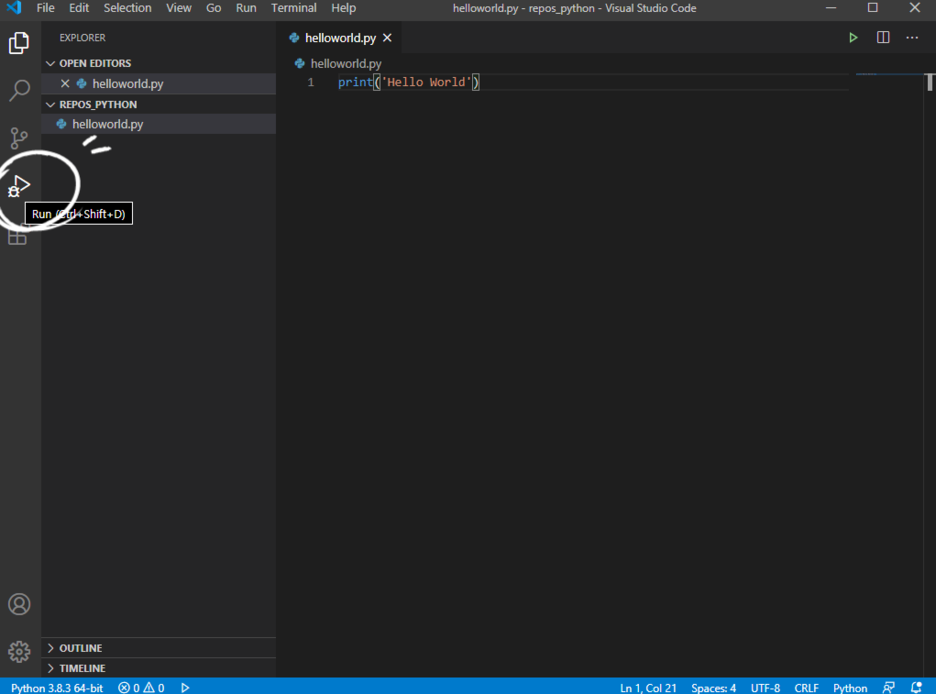Click the feedback icon in status bar
This screenshot has height=694, width=936.
coord(888,687)
